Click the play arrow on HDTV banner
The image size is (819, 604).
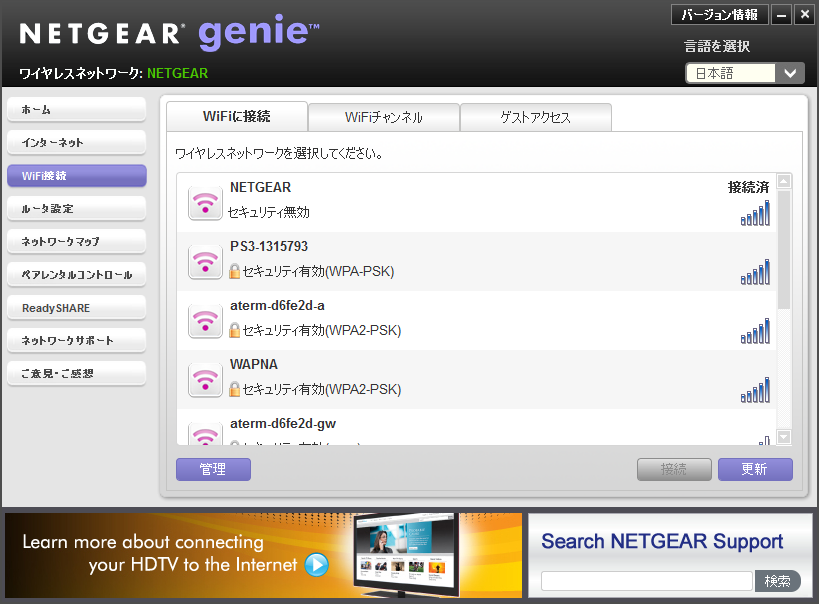click(316, 565)
